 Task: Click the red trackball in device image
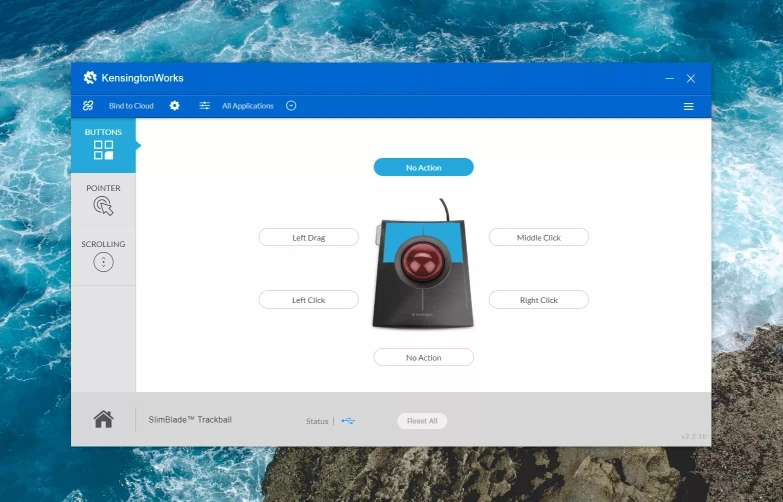422,261
